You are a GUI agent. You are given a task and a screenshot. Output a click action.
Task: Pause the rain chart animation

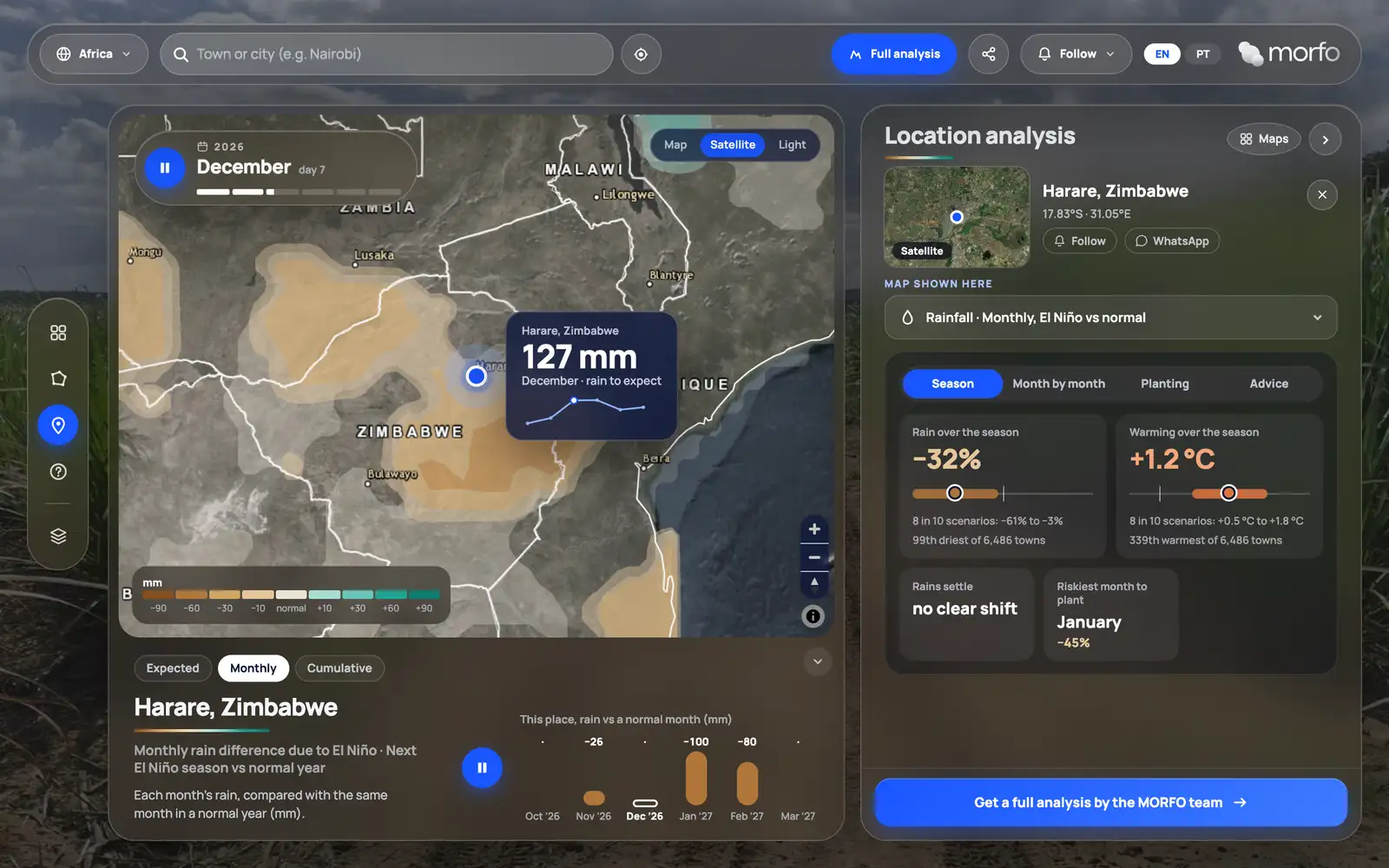click(x=482, y=768)
